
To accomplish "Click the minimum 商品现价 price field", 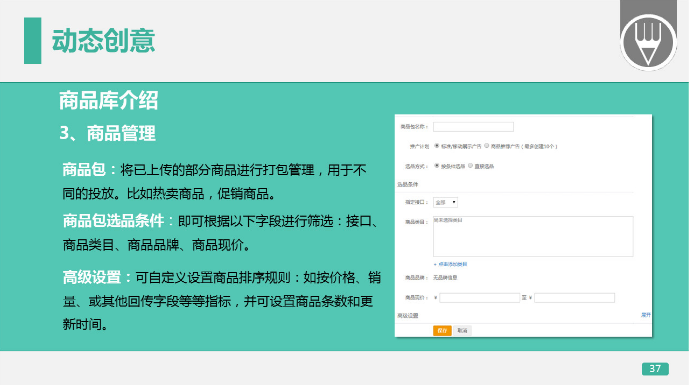I will [479, 298].
